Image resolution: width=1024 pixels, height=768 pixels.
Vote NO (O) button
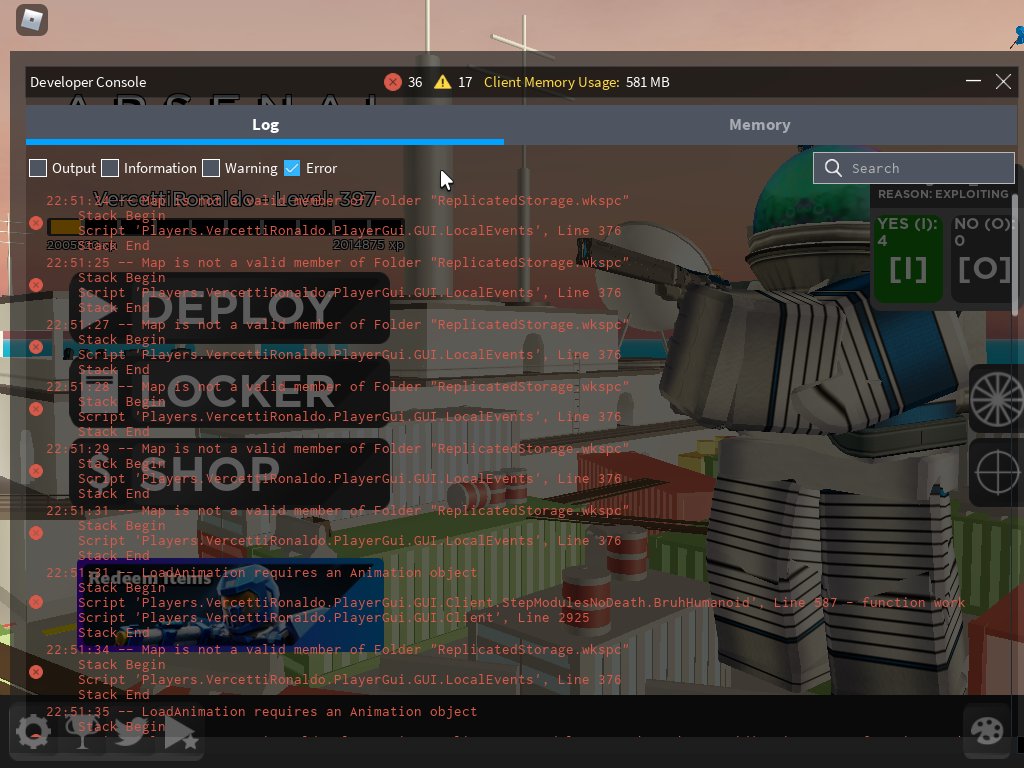[x=985, y=259]
